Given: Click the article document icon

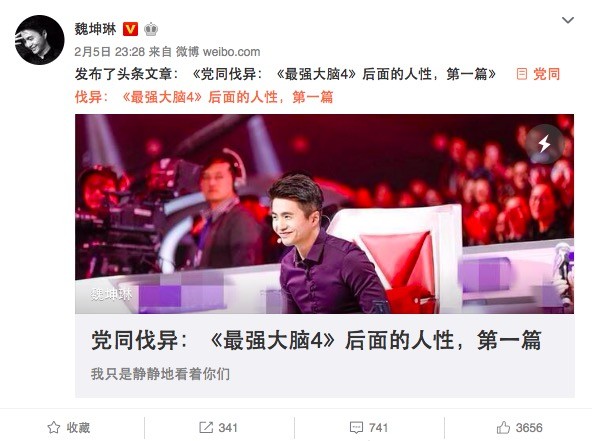Looking at the screenshot, I should (521, 74).
